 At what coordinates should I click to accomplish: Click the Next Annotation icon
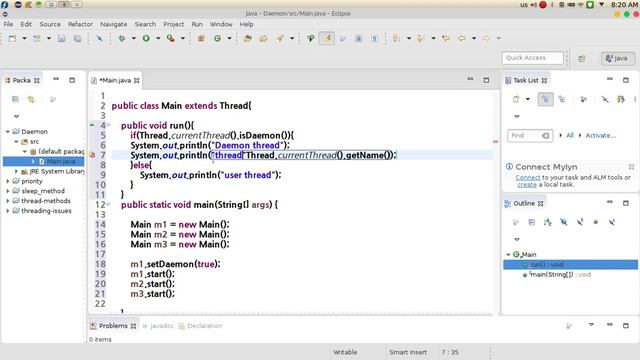[396, 38]
